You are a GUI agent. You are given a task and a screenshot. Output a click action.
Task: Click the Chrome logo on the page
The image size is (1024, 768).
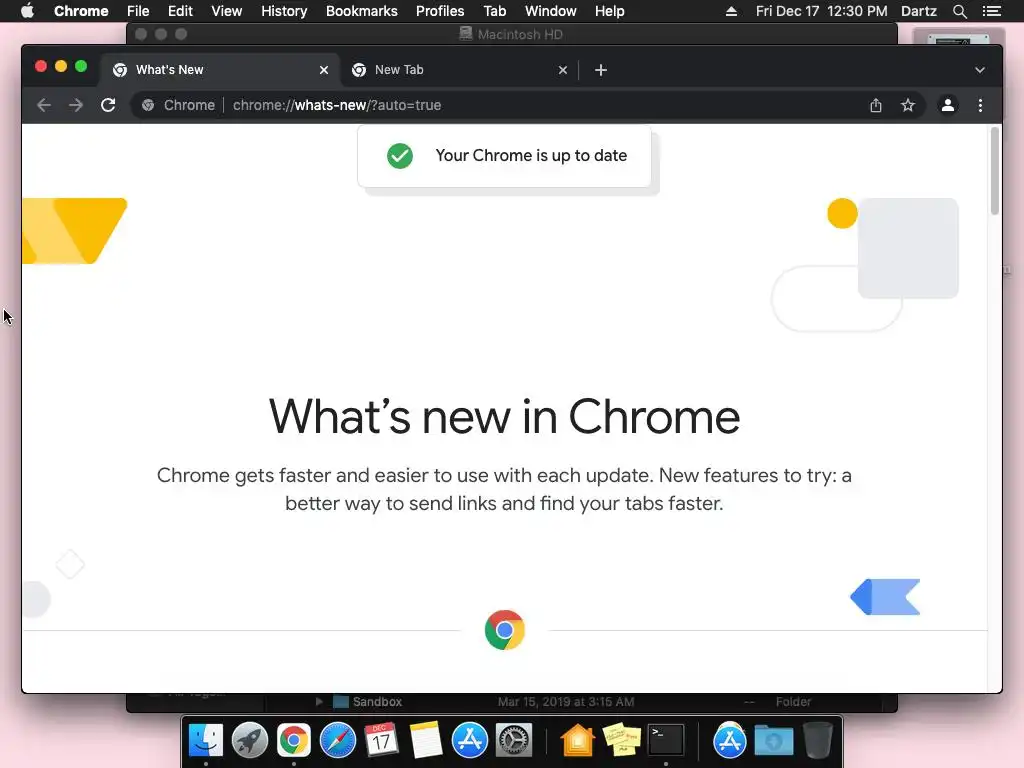pyautogui.click(x=505, y=630)
